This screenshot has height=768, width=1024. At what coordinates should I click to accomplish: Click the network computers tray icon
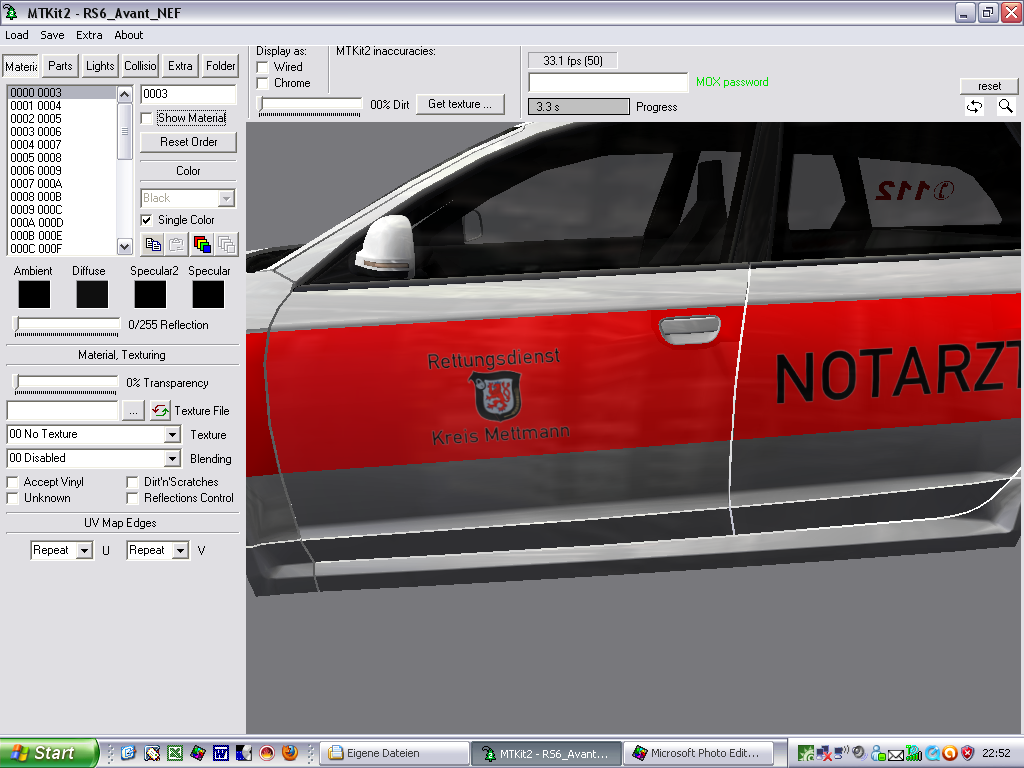(x=825, y=753)
